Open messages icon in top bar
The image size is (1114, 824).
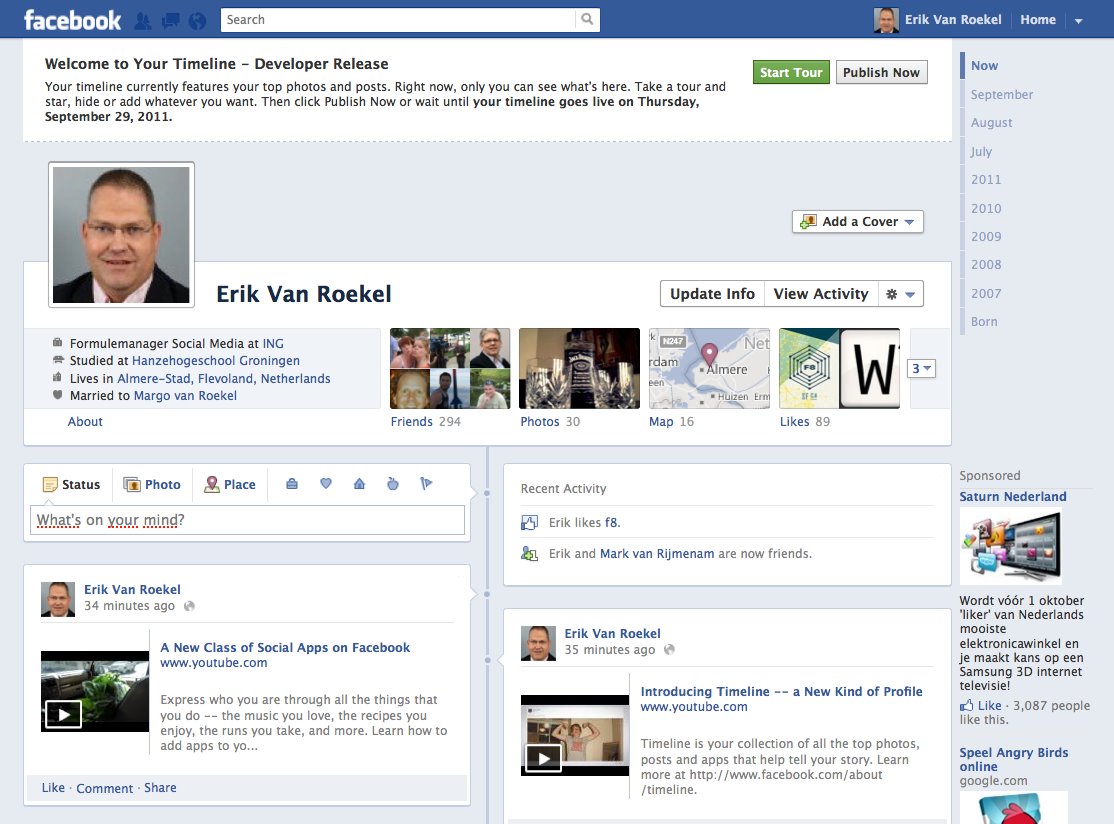pos(170,20)
